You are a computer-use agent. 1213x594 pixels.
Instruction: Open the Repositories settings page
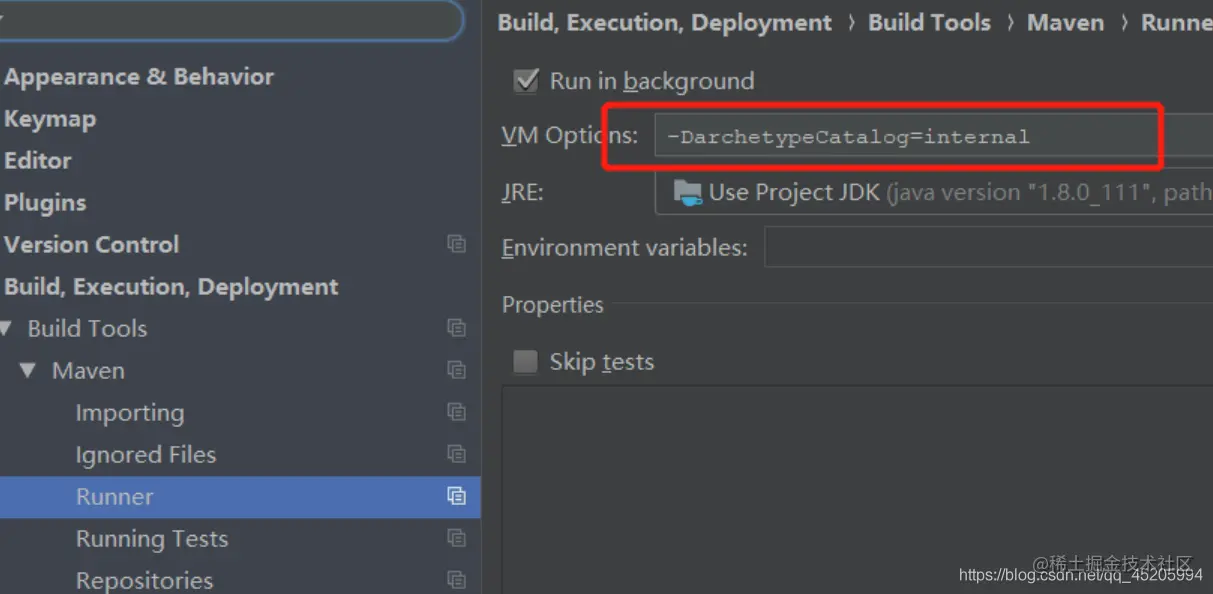tap(145, 581)
